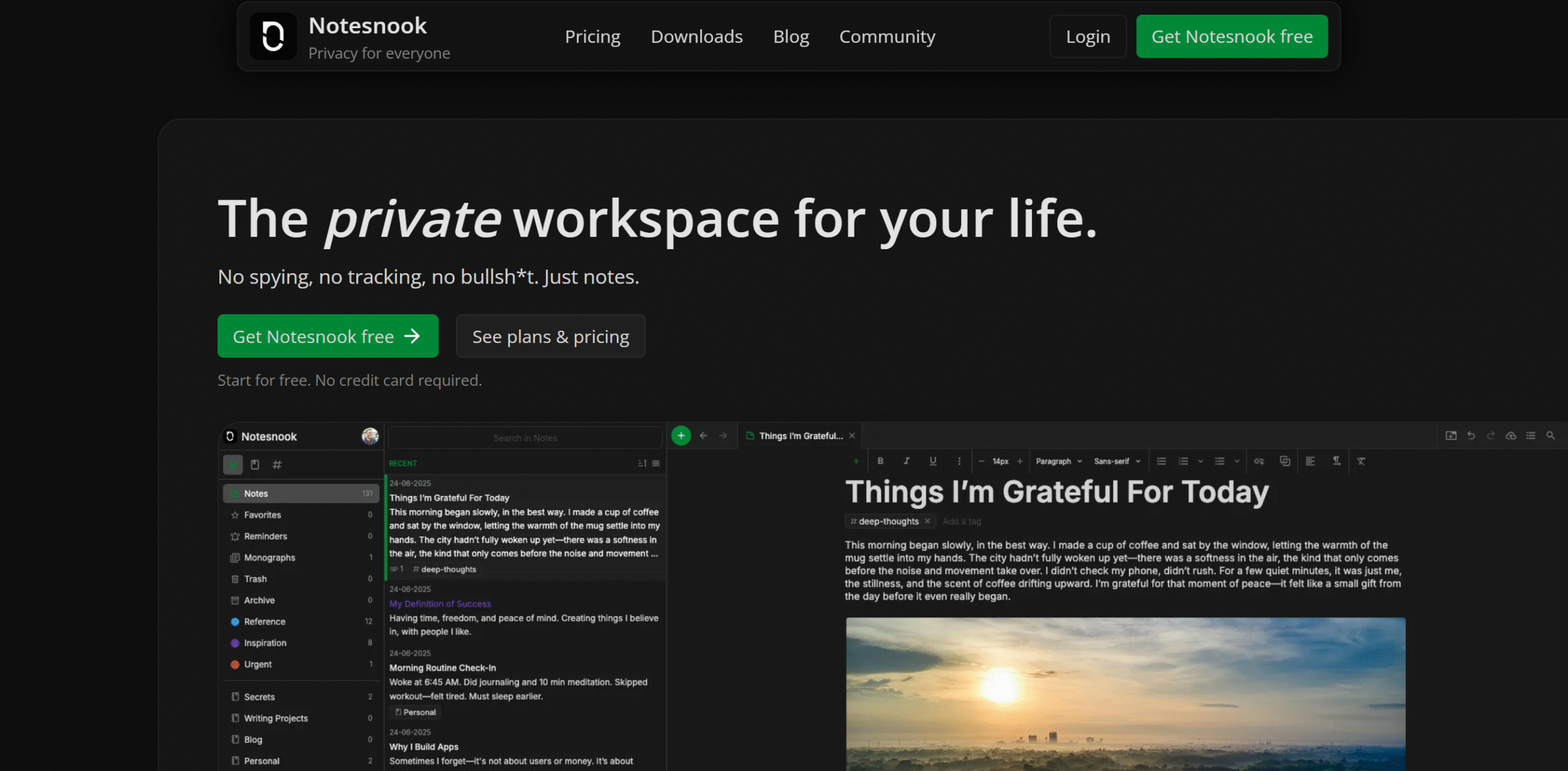The width and height of the screenshot is (1568, 771).
Task: Select the red Urgent color tag
Action: [x=301, y=664]
